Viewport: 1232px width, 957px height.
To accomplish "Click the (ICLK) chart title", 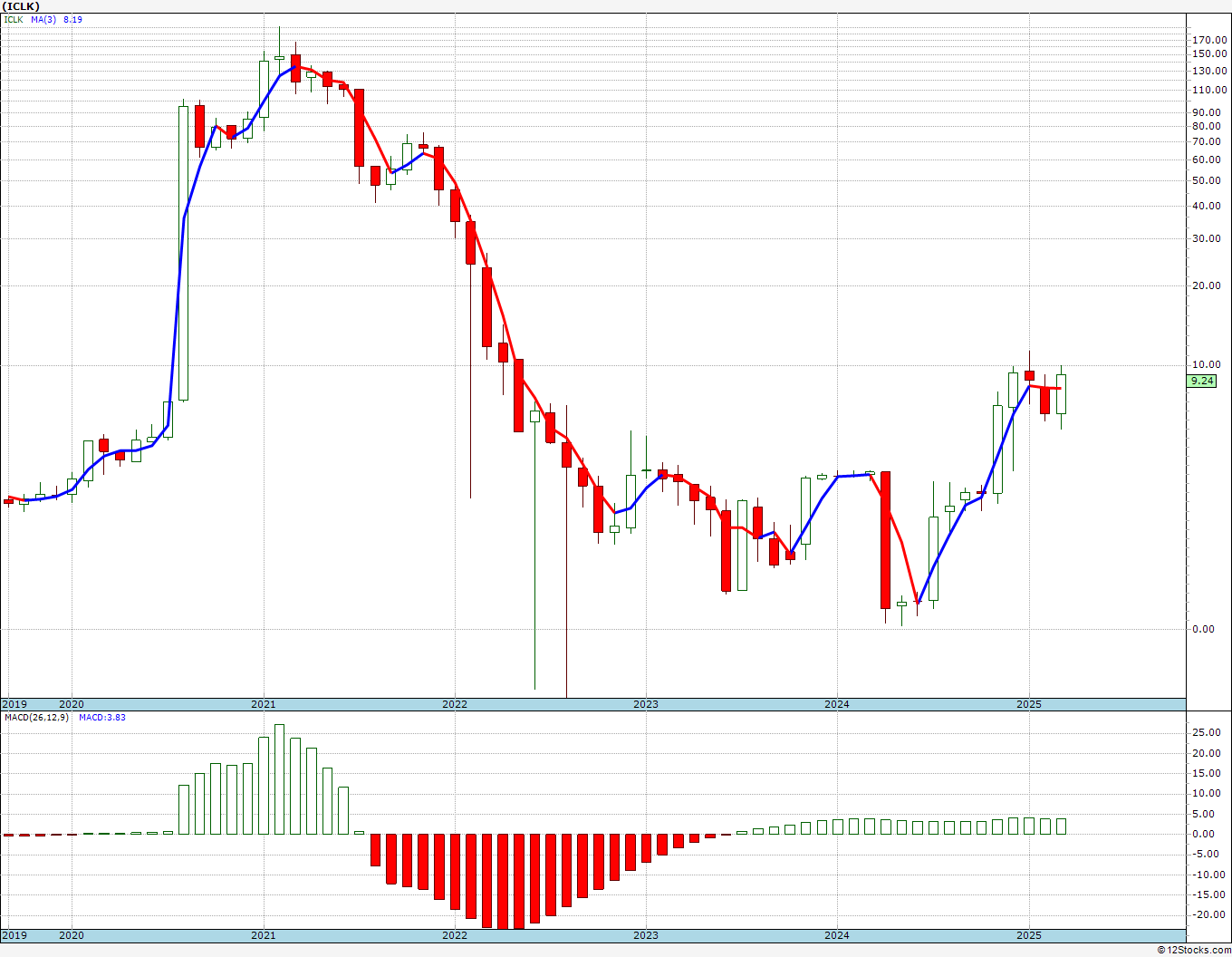I will (x=21, y=6).
